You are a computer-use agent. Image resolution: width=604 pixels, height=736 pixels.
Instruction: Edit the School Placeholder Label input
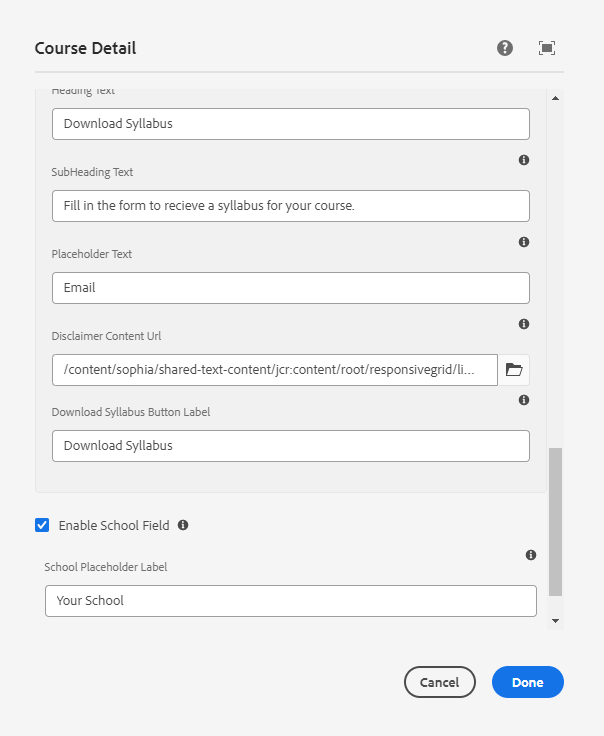[290, 601]
